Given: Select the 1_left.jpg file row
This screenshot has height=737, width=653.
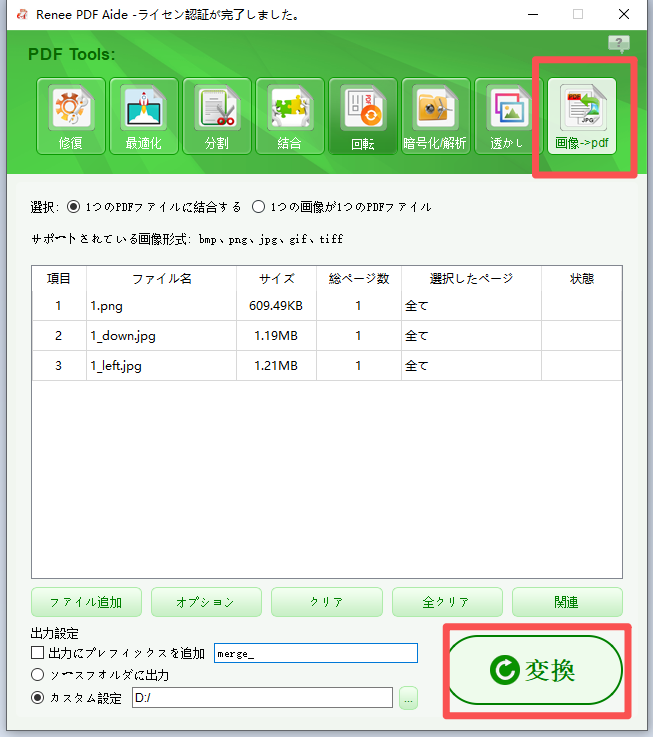Looking at the screenshot, I should point(327,366).
